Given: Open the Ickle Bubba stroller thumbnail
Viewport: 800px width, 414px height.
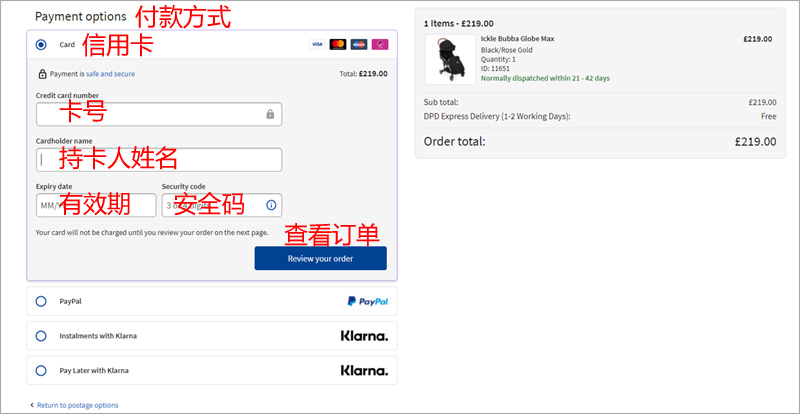Looking at the screenshot, I should (450, 59).
